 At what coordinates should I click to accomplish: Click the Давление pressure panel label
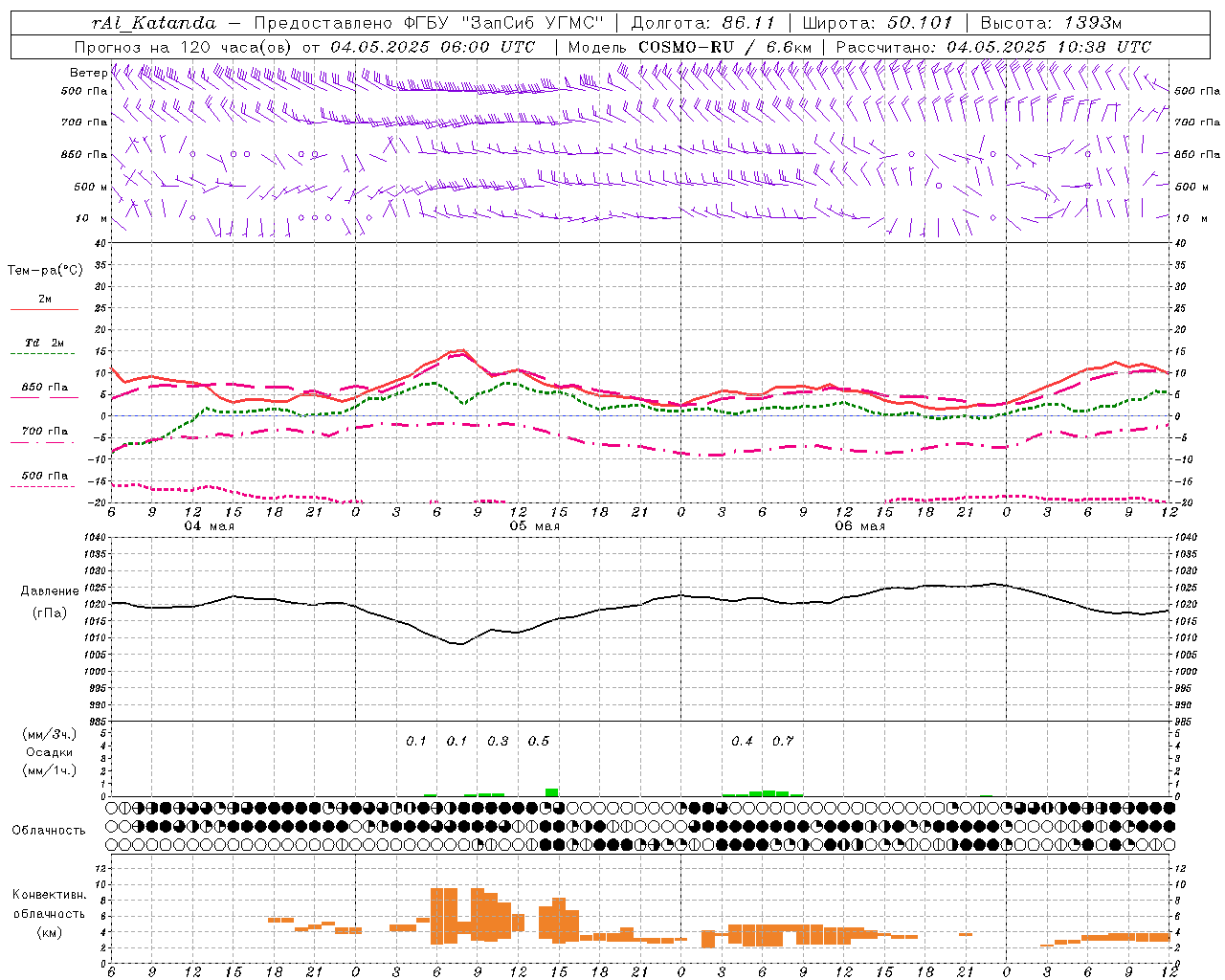[x=50, y=591]
